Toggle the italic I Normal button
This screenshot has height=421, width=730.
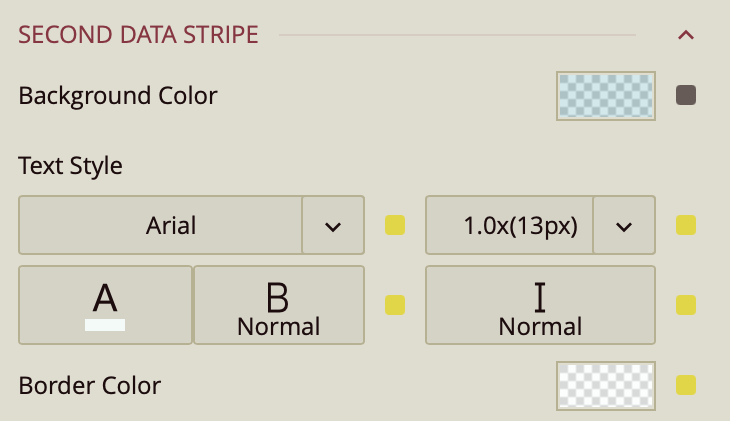tap(540, 305)
